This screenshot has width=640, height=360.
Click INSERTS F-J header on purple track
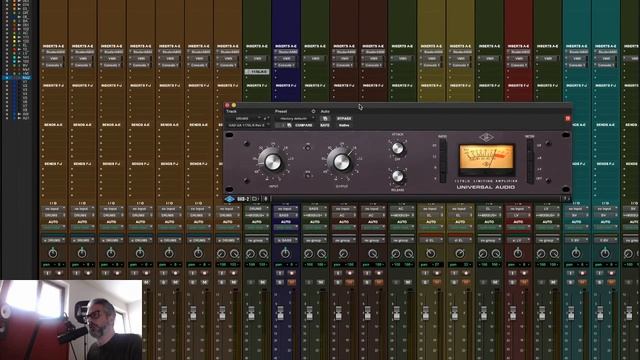coord(286,86)
